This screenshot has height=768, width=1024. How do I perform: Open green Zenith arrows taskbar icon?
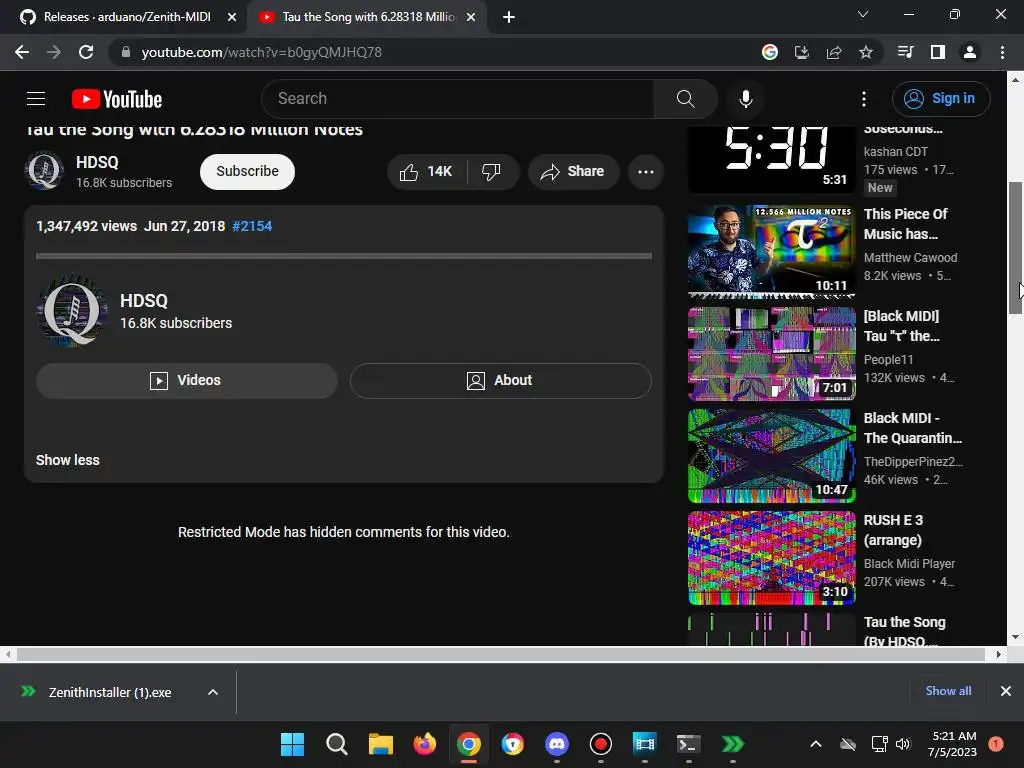pos(733,744)
